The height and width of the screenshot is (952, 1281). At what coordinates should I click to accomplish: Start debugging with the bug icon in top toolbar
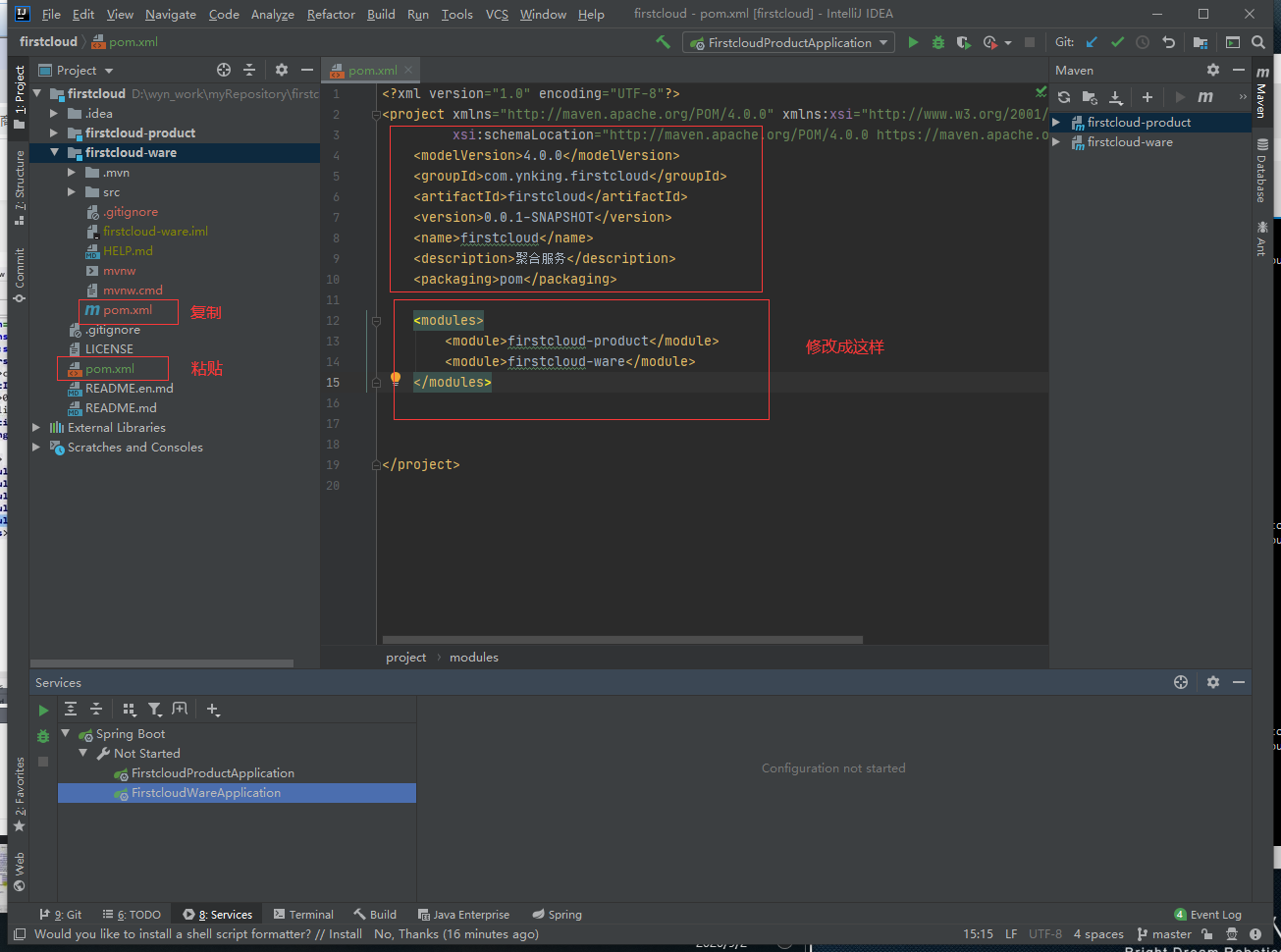[938, 42]
